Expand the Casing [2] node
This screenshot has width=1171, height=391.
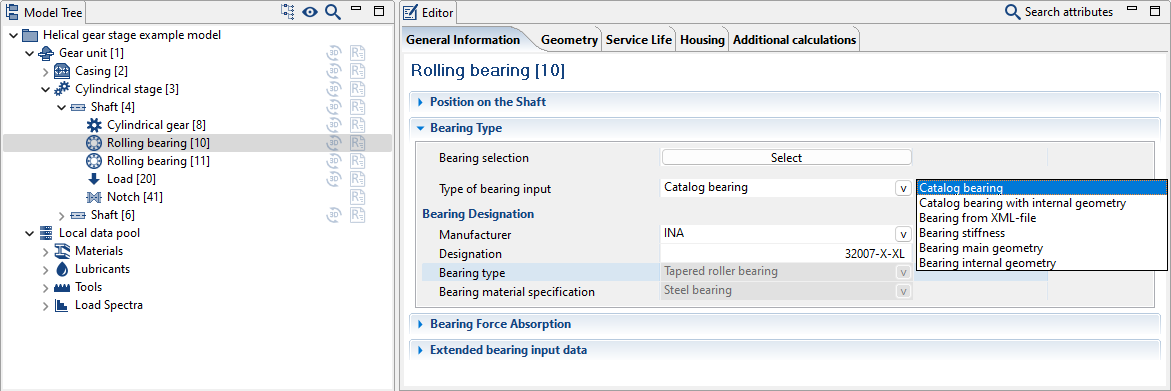pos(46,72)
